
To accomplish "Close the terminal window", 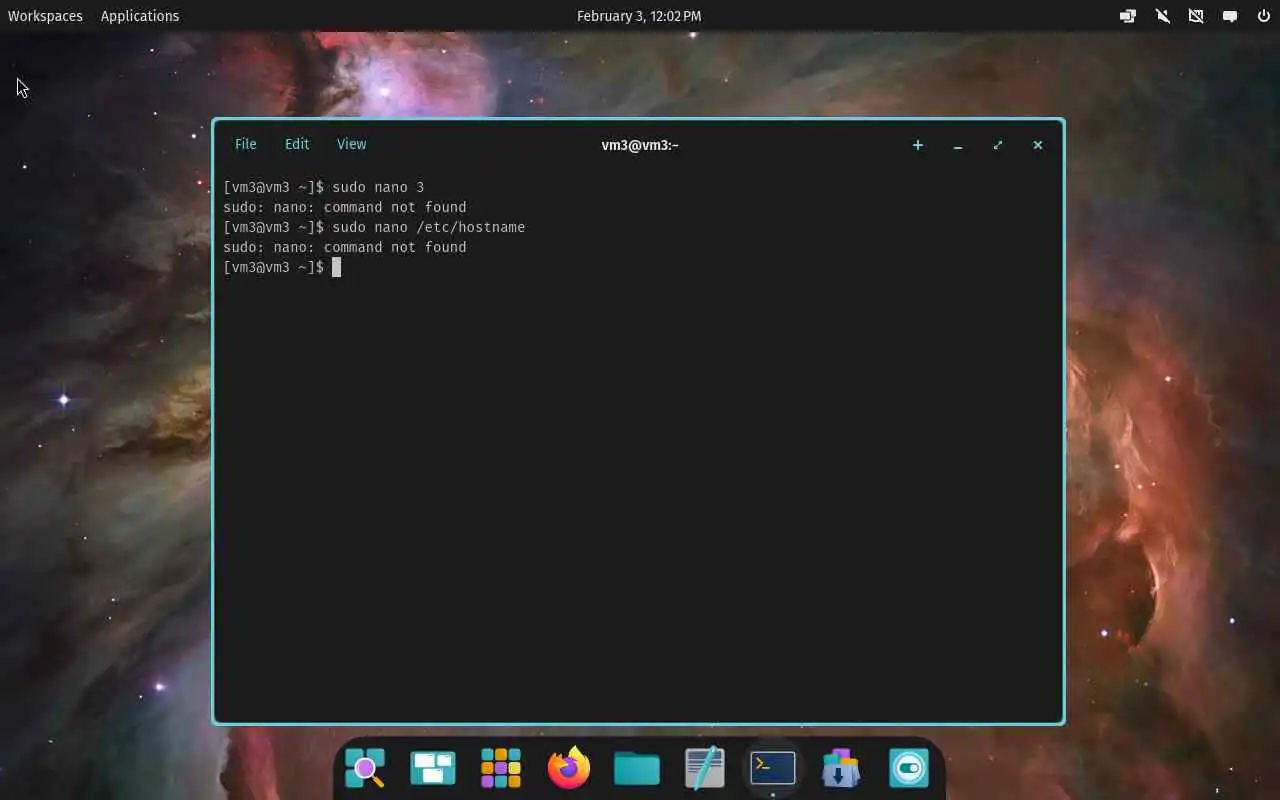I will (1038, 145).
